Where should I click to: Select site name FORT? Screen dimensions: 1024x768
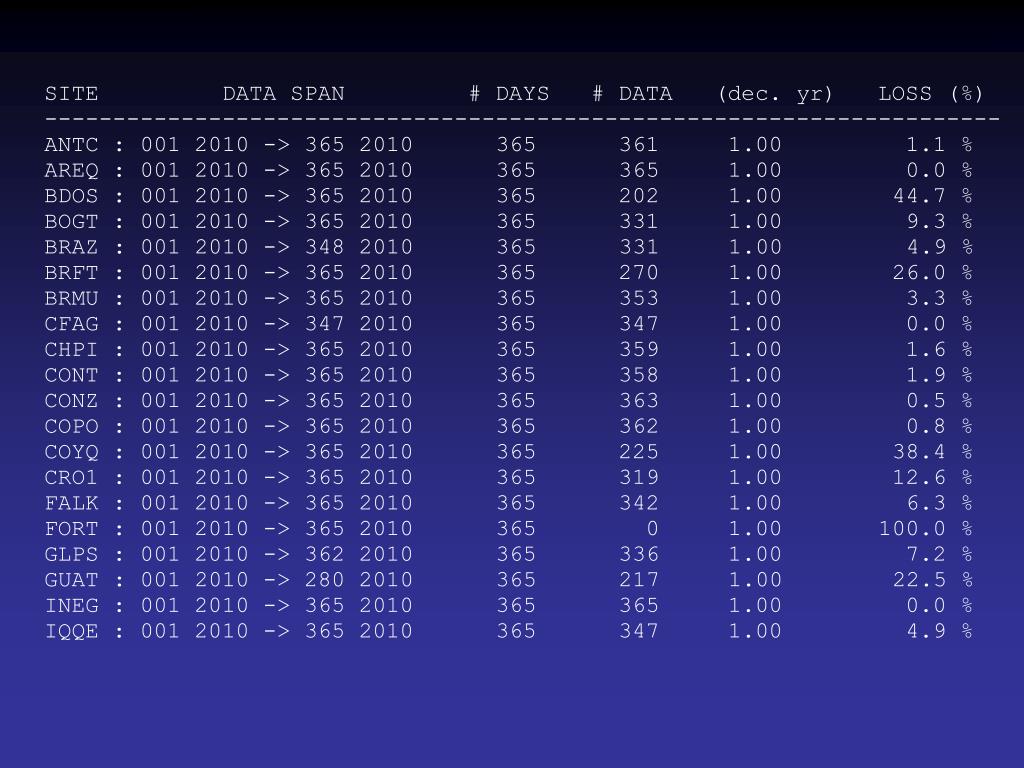coord(71,528)
